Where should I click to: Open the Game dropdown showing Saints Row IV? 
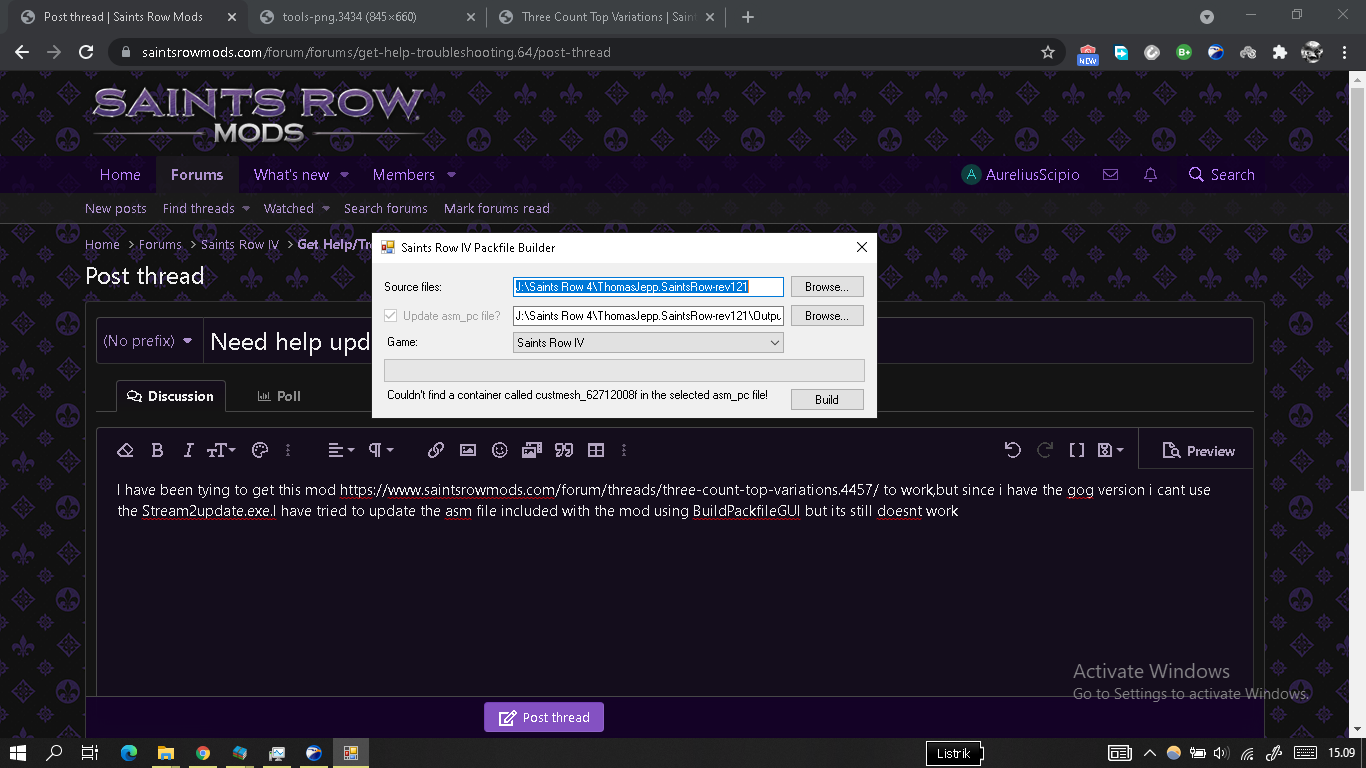click(x=648, y=343)
